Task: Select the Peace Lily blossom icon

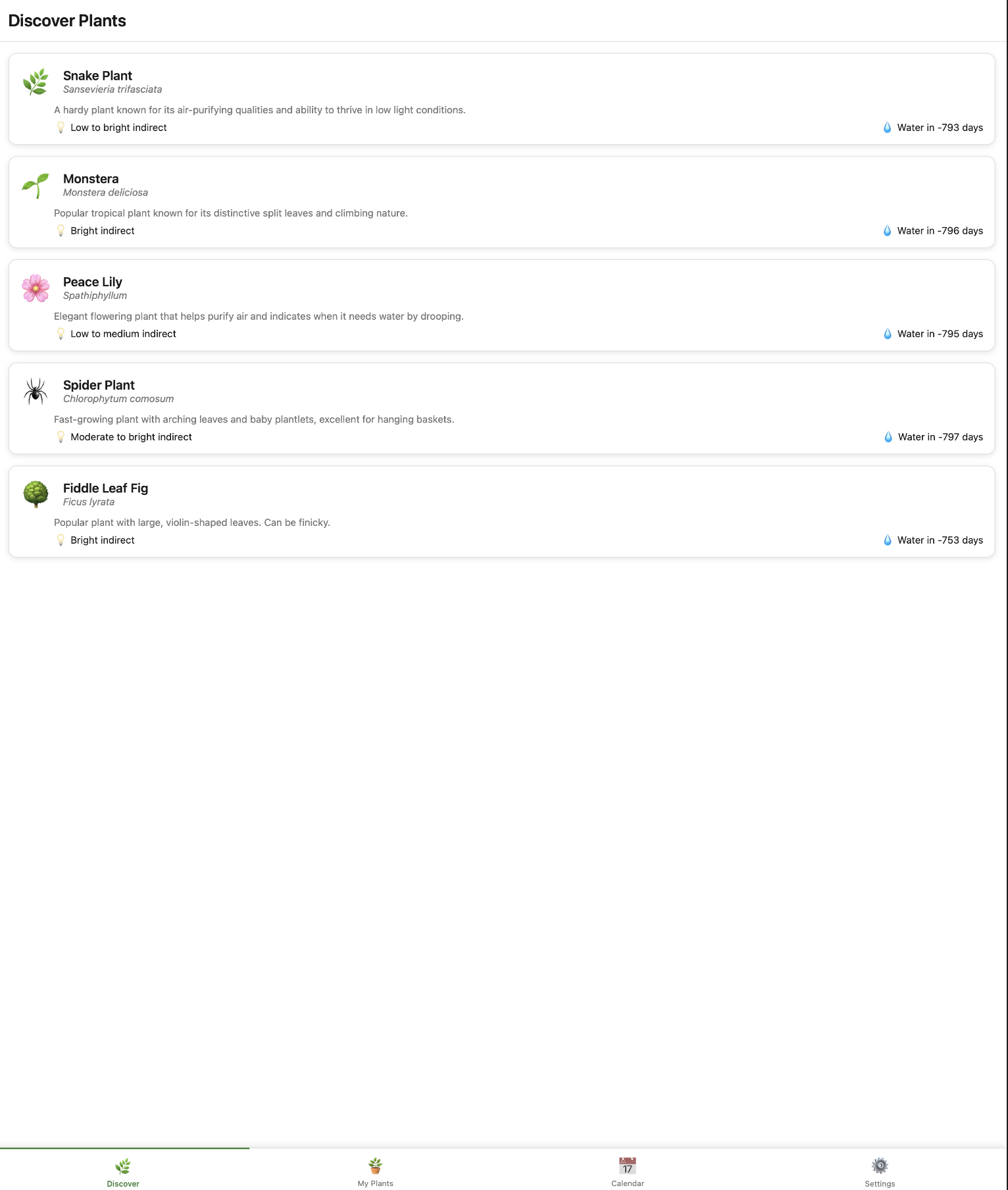Action: (x=36, y=288)
